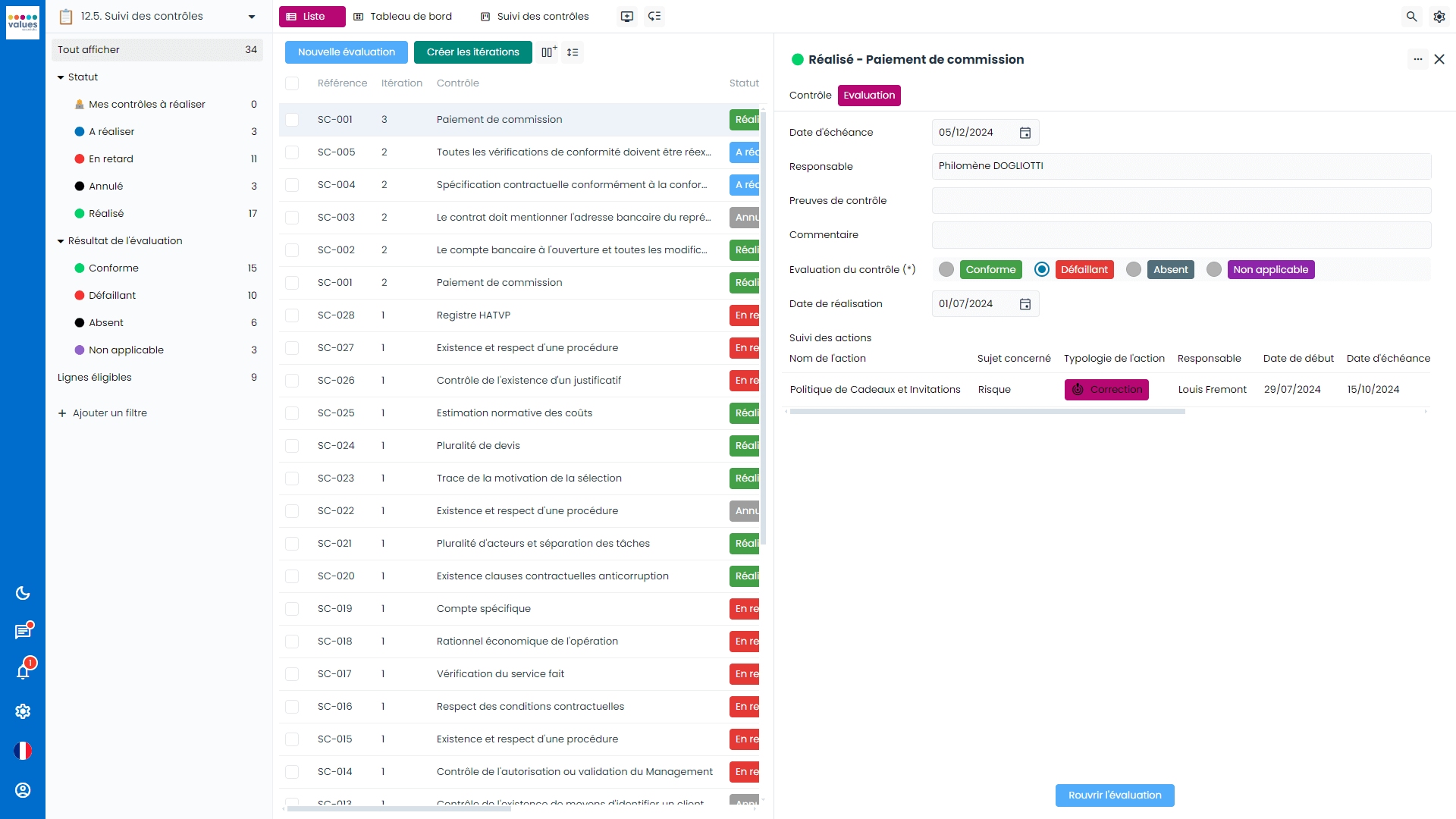Switch to the Tableau de bord tab
This screenshot has height=819, width=1456.
[403, 17]
